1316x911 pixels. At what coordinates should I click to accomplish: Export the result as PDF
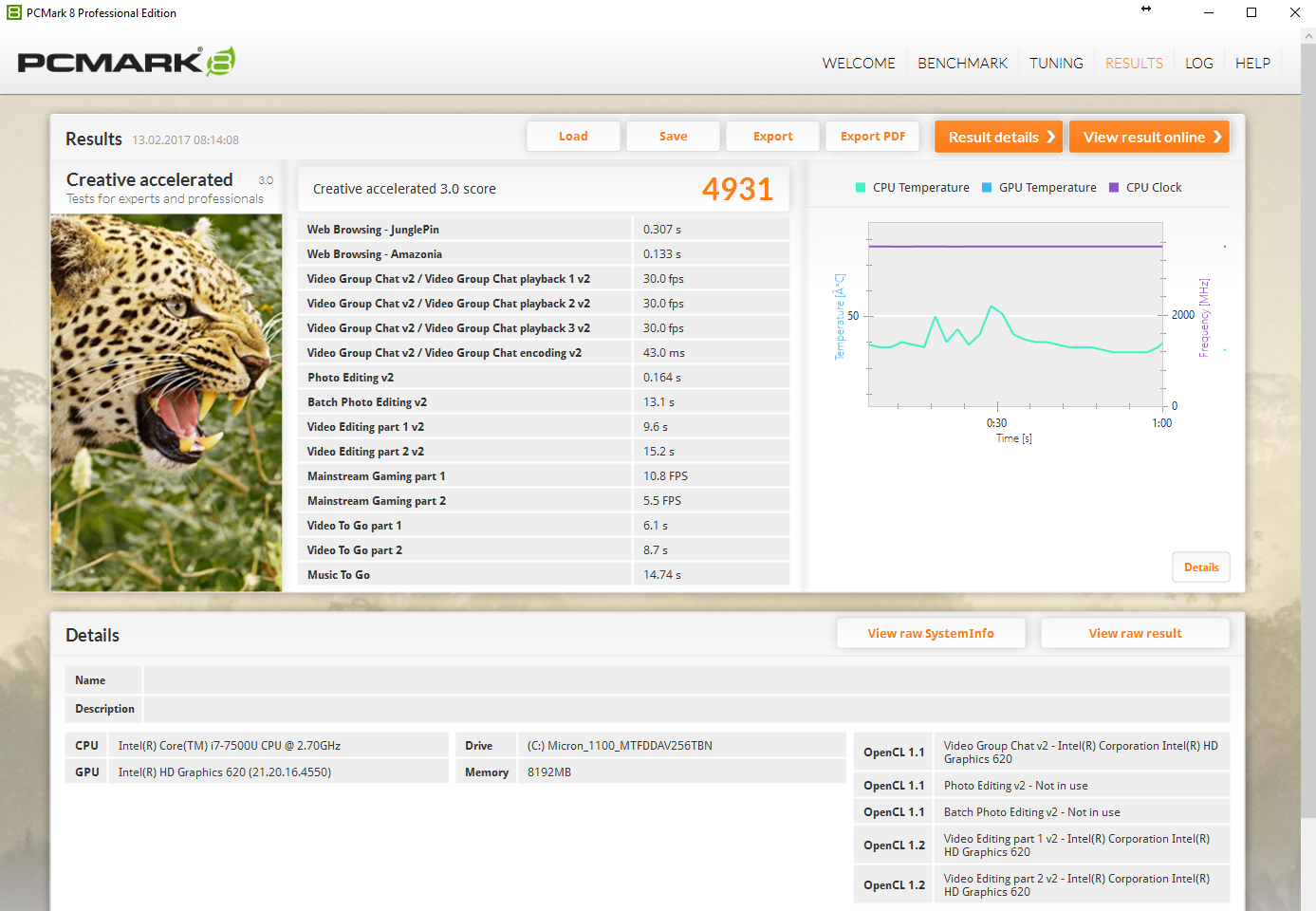(x=873, y=137)
